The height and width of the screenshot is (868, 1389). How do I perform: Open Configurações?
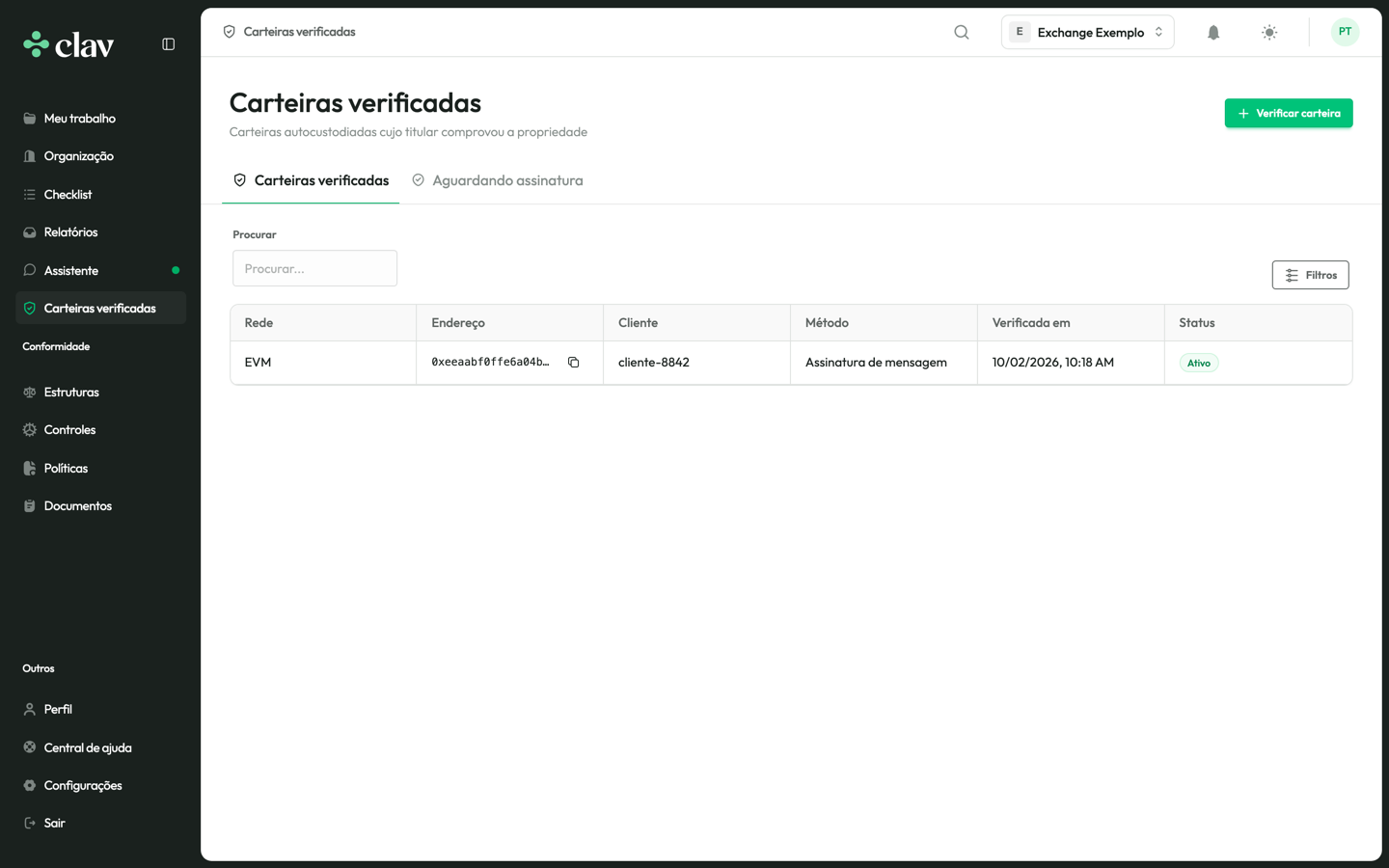coord(100,786)
